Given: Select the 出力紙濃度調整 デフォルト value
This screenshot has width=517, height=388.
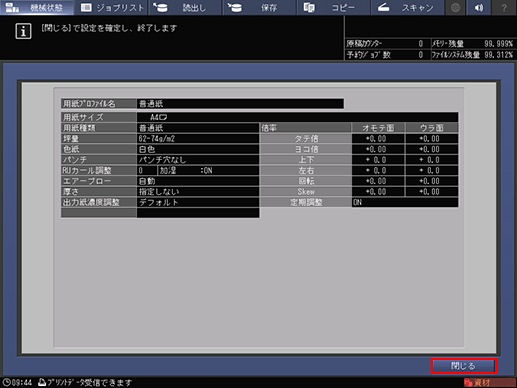Looking at the screenshot, I should [x=198, y=202].
